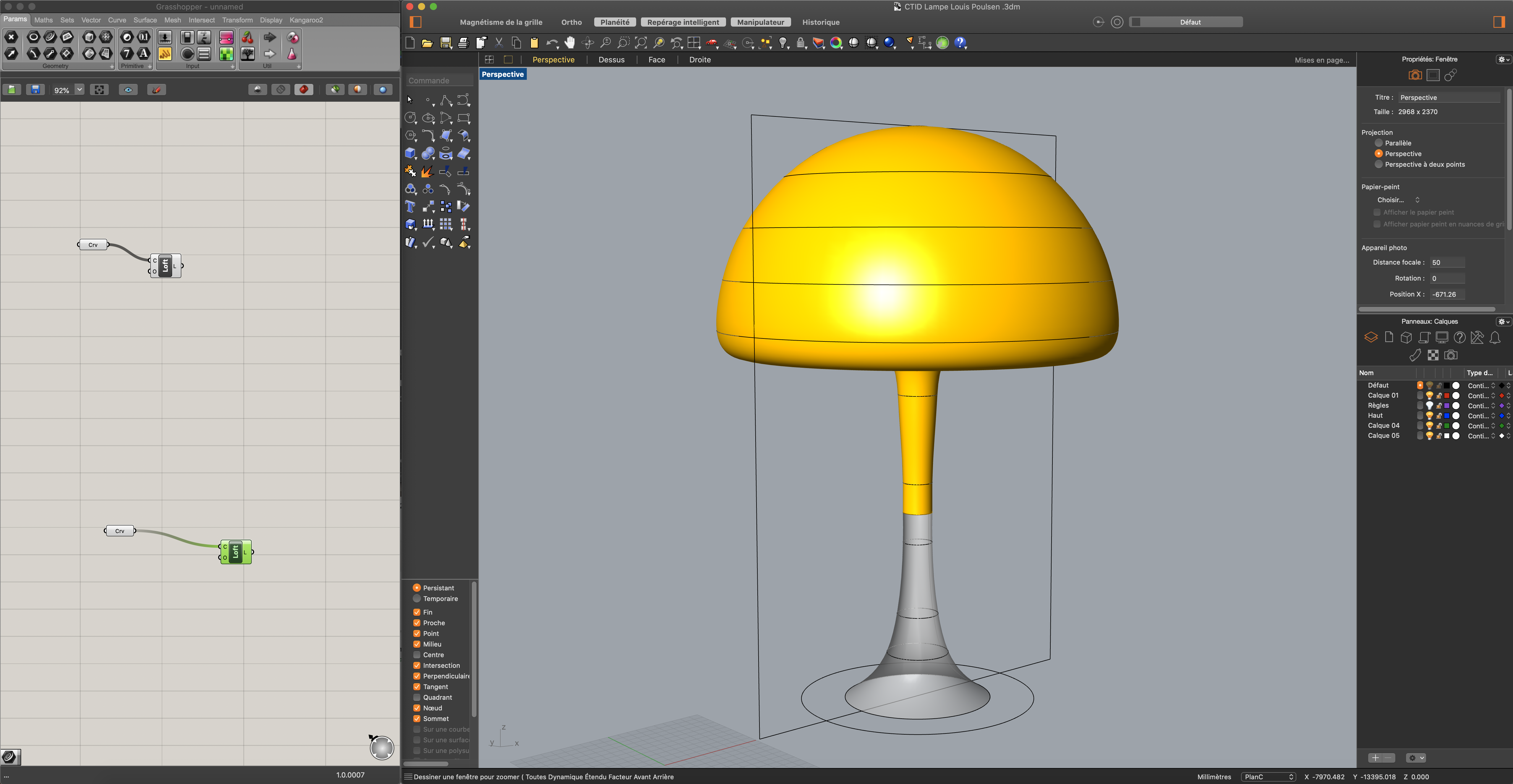
Task: Open Grasshopper sketch pen tool
Action: 156,89
